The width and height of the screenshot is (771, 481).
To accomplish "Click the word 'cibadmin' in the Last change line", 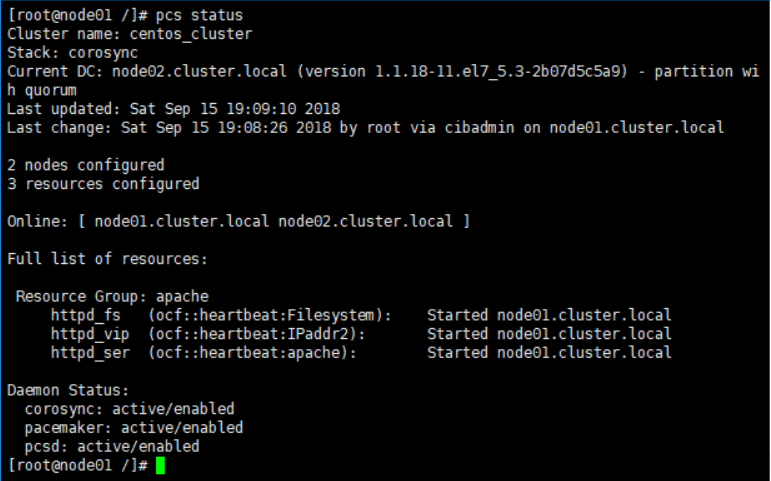I will pos(479,128).
